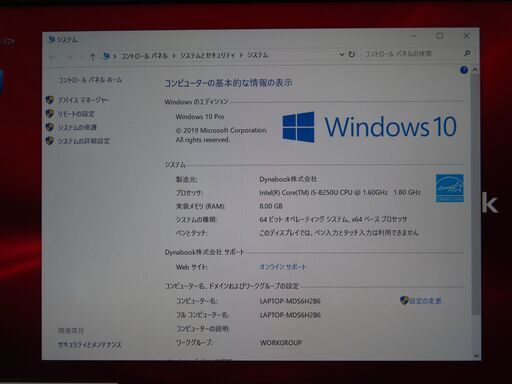Open システムの詳細設定 link
512x384 pixels.
(84, 141)
